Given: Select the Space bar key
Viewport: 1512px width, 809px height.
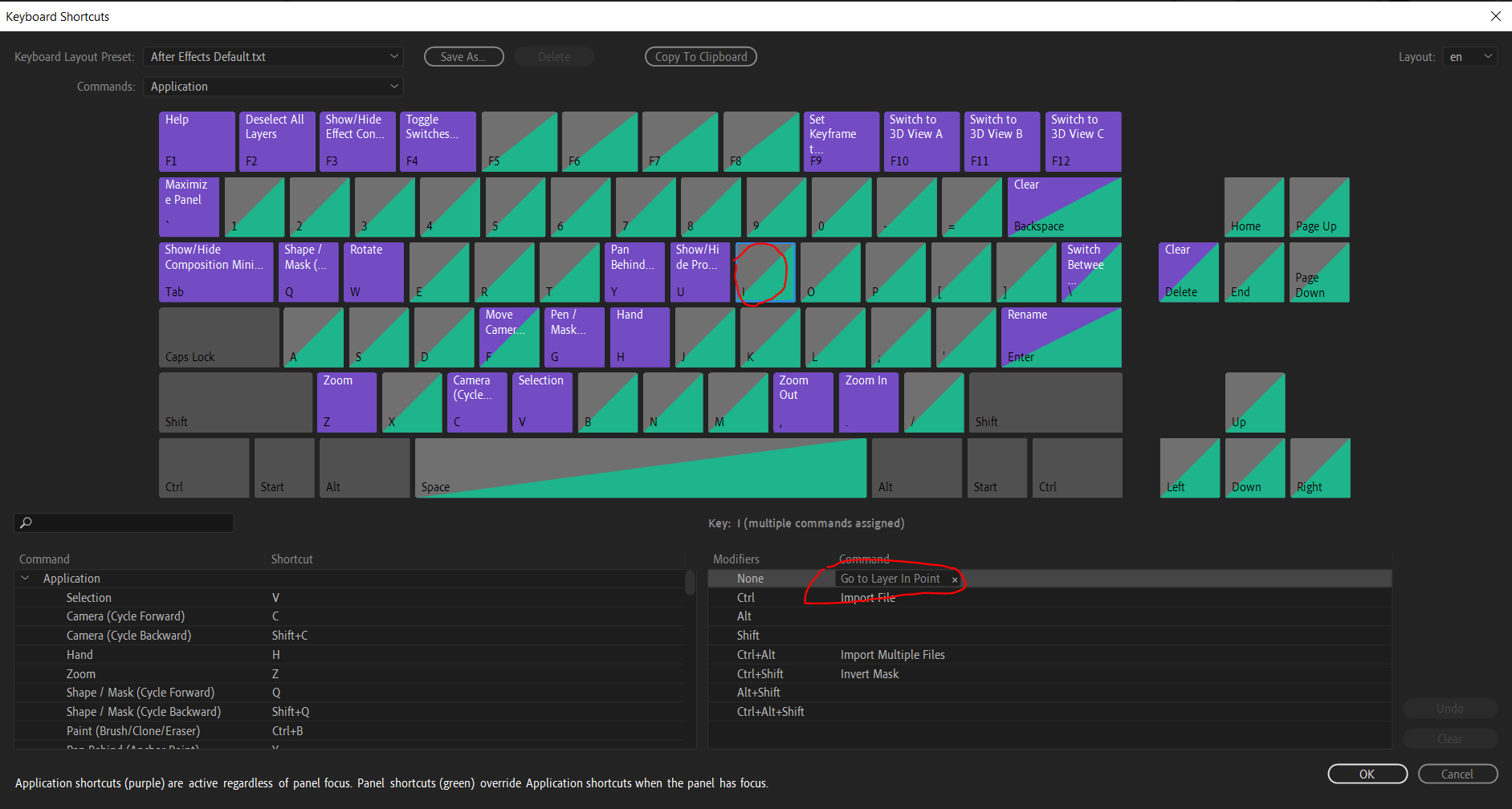Looking at the screenshot, I should pos(641,468).
